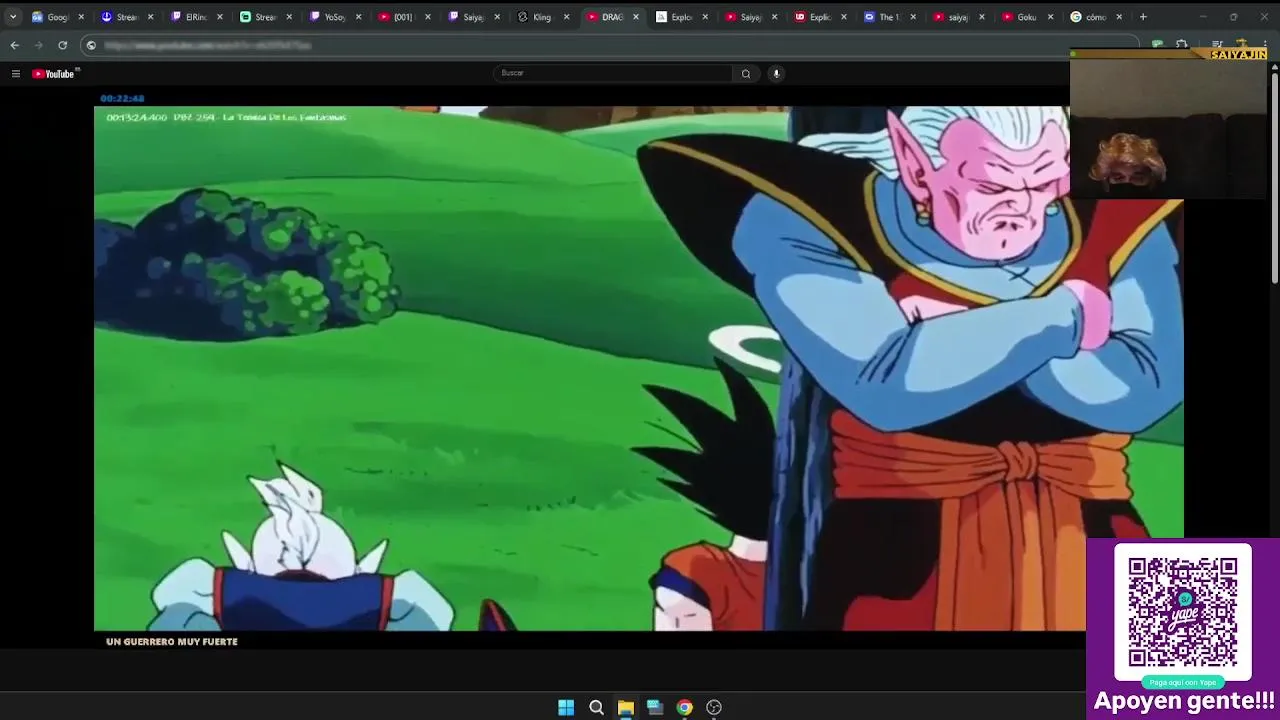Click the site info icon in address bar
1280x720 pixels.
click(x=91, y=45)
